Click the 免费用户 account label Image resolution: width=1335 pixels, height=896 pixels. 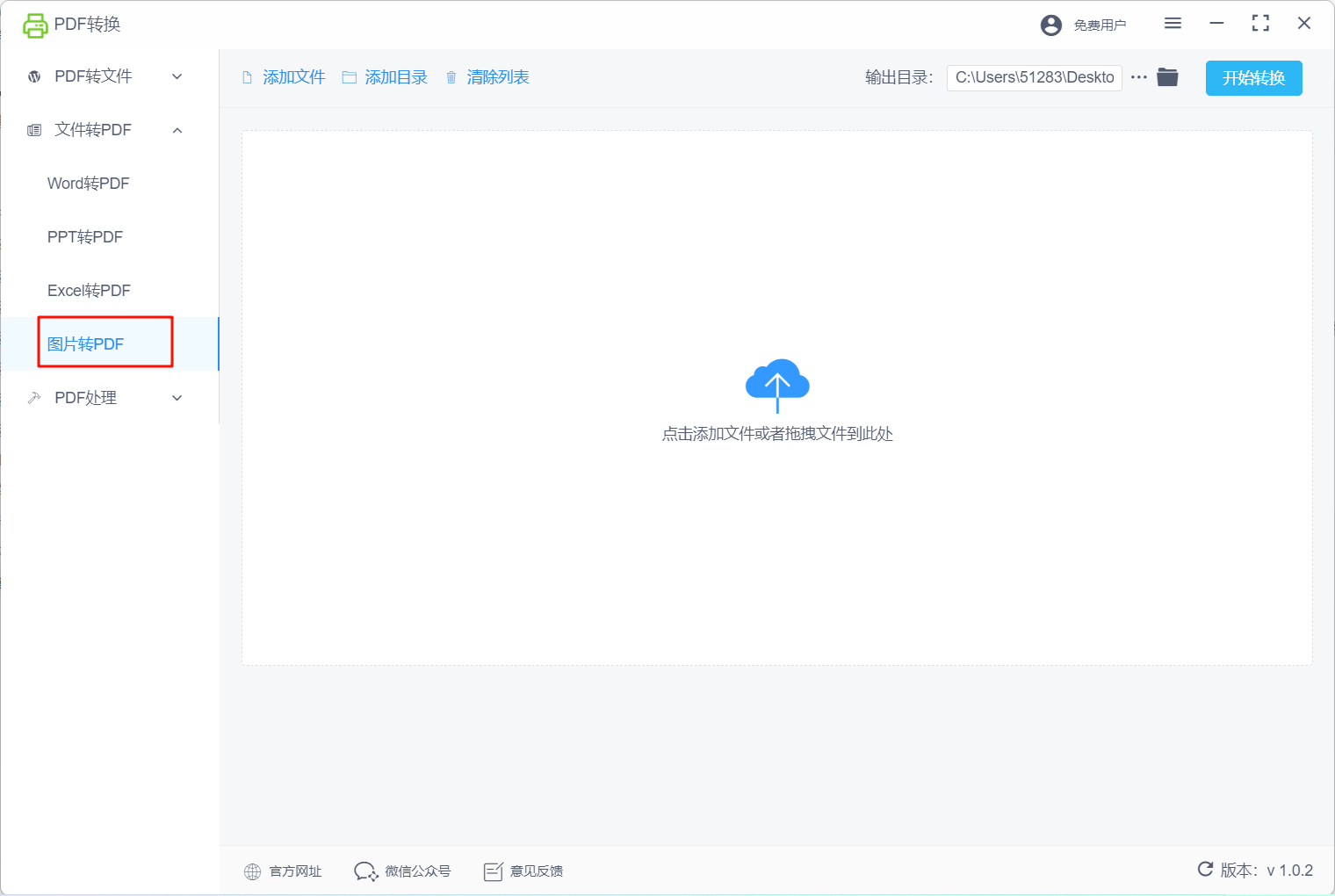point(1100,25)
